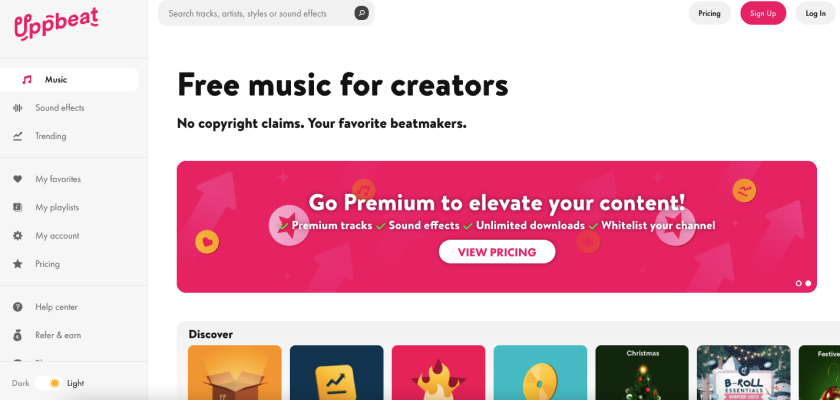Toggle the Dark/Light theme switch
The width and height of the screenshot is (840, 400).
pyautogui.click(x=48, y=383)
